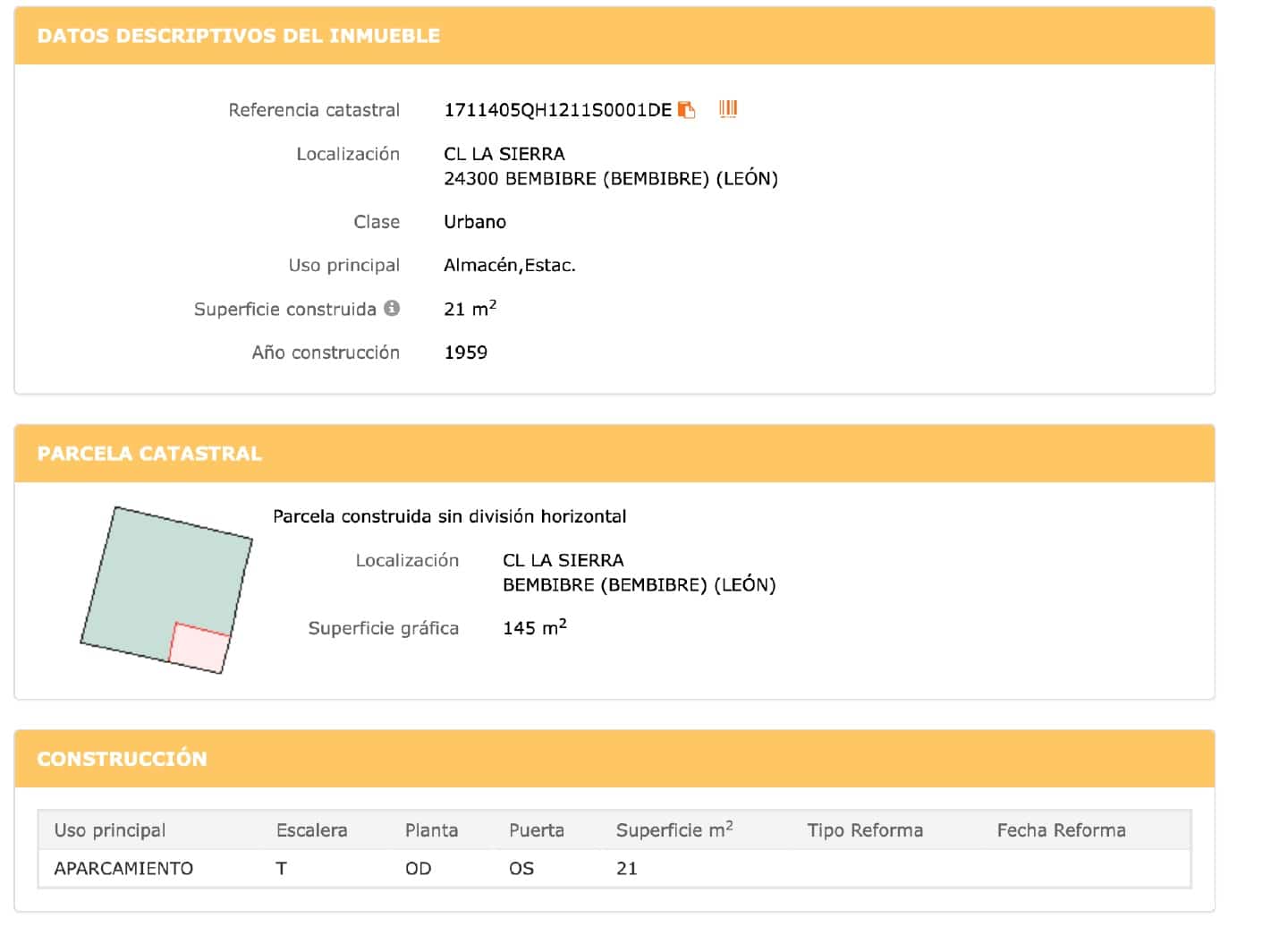Click the Uso principal column header

pyautogui.click(x=110, y=830)
